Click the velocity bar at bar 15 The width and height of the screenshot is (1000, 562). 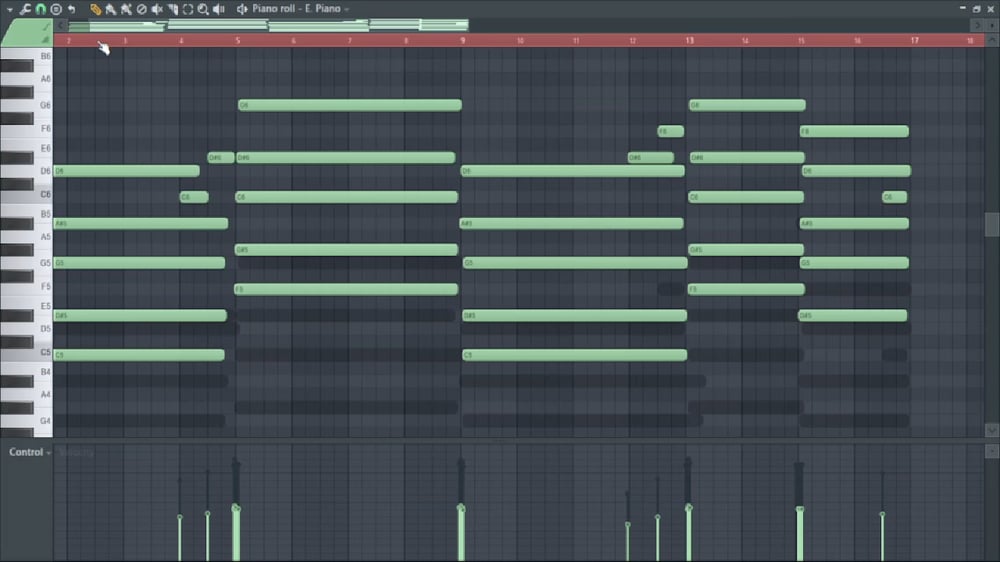[800, 534]
